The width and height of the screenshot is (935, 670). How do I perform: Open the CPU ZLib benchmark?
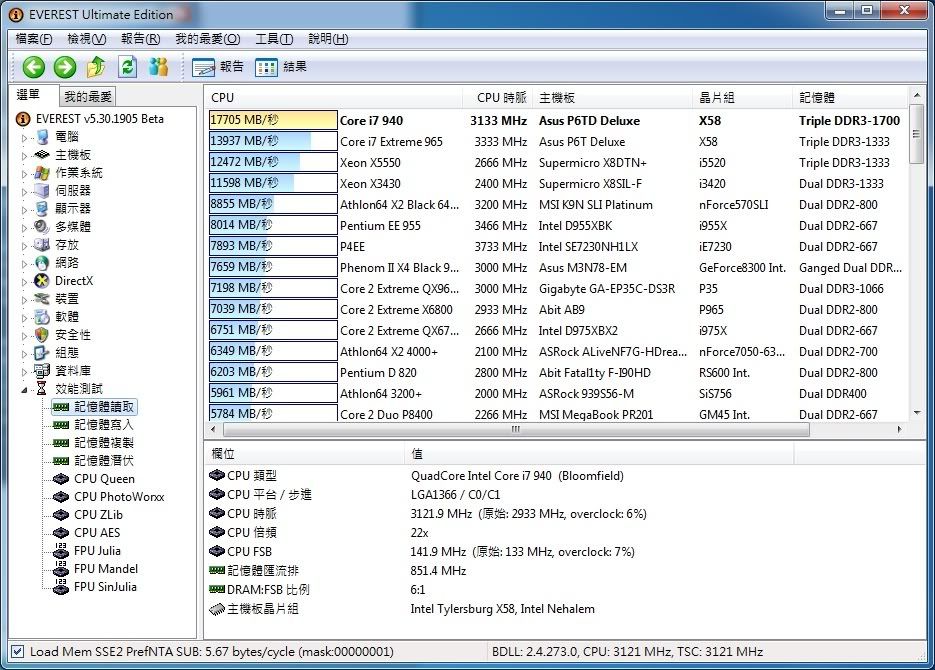(x=98, y=514)
